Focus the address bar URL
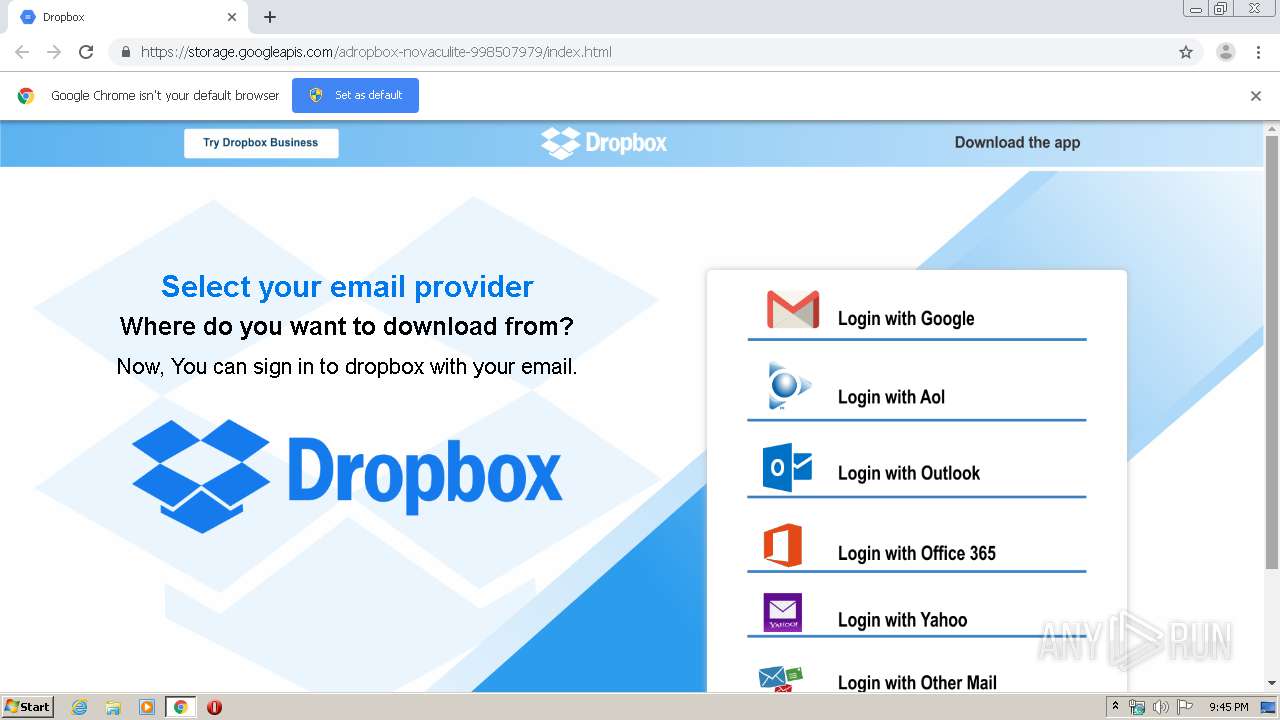Image resolution: width=1280 pixels, height=720 pixels. [x=376, y=52]
